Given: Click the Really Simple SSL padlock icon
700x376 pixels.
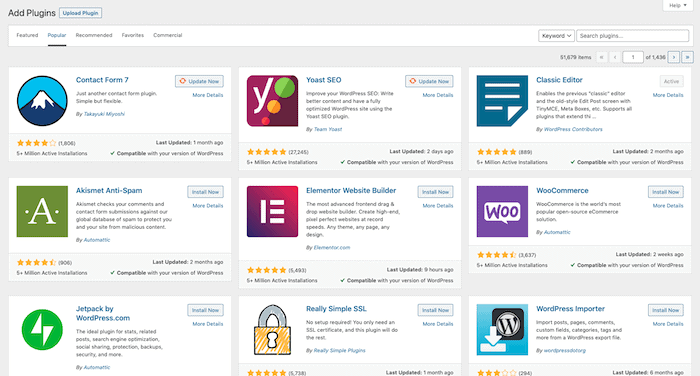Looking at the screenshot, I should click(272, 330).
